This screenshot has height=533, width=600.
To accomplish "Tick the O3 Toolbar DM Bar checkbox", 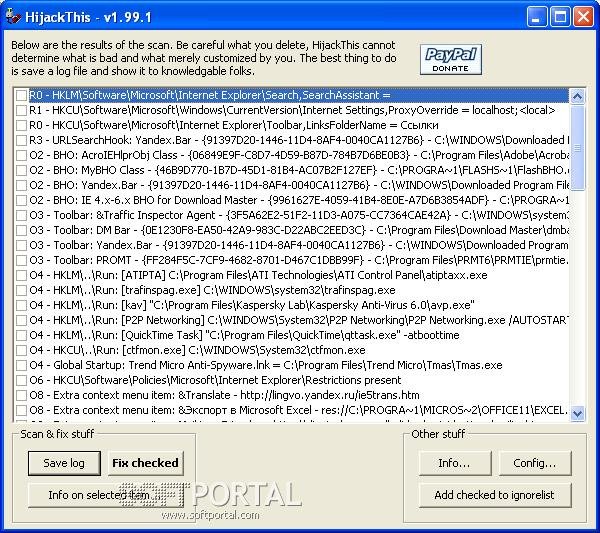I will click(21, 230).
